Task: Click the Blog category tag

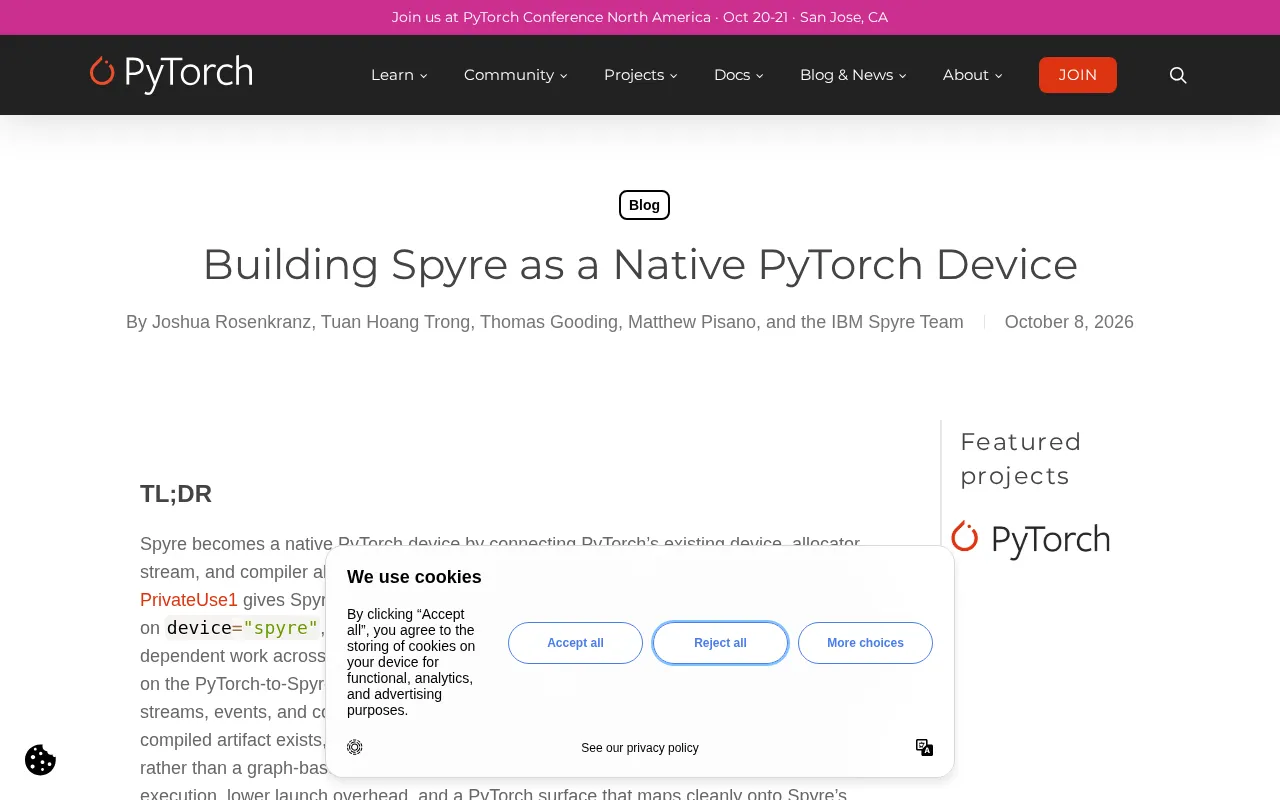Action: [x=644, y=205]
